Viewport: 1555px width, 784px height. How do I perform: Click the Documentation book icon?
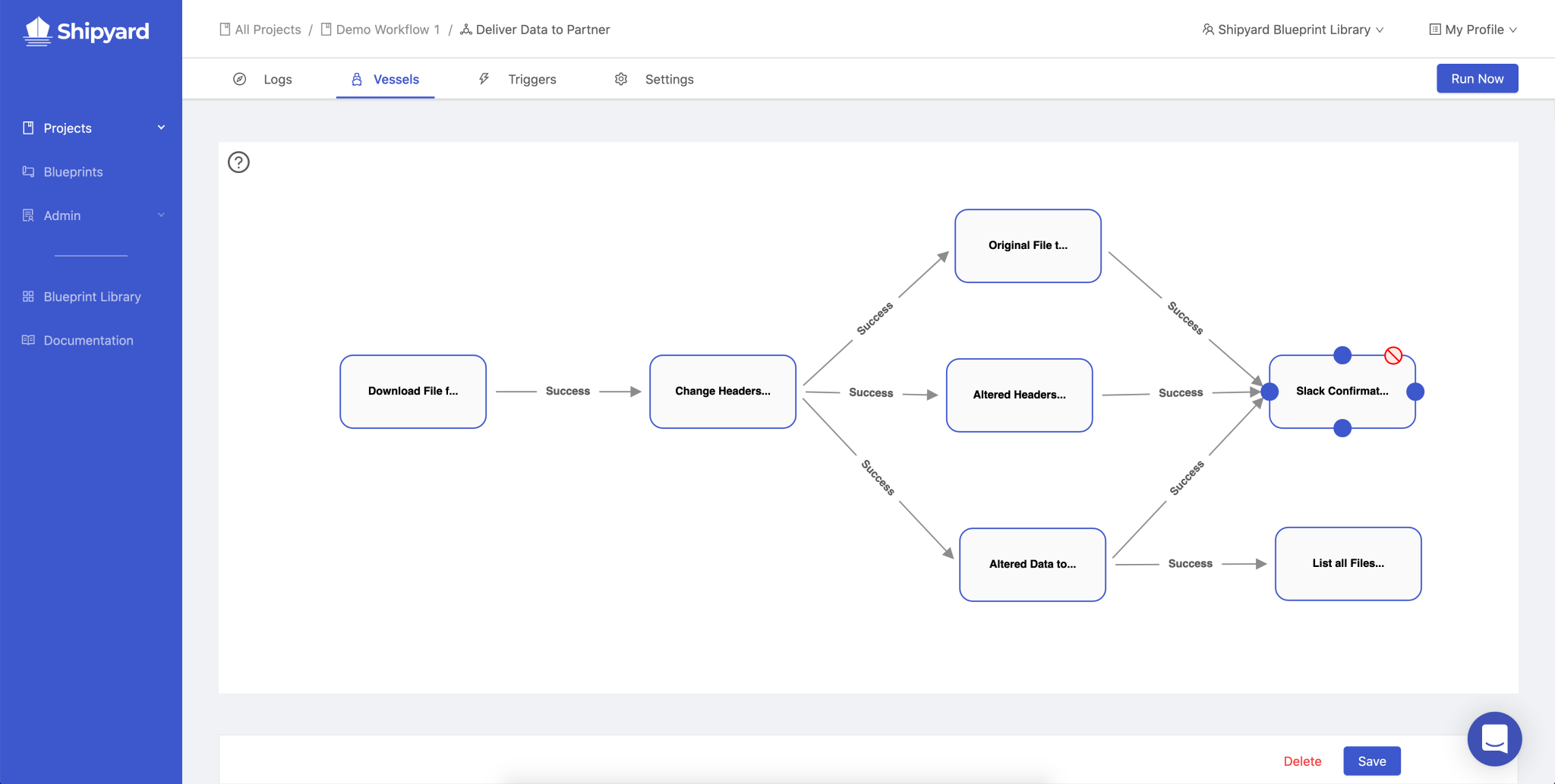click(28, 340)
